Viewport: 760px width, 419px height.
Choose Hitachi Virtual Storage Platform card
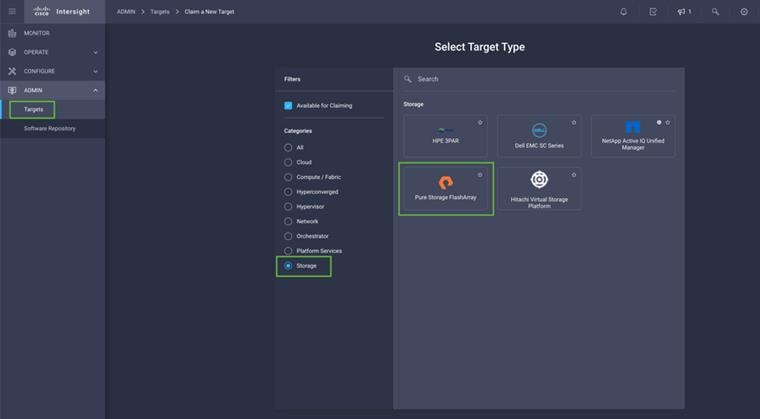tap(539, 189)
